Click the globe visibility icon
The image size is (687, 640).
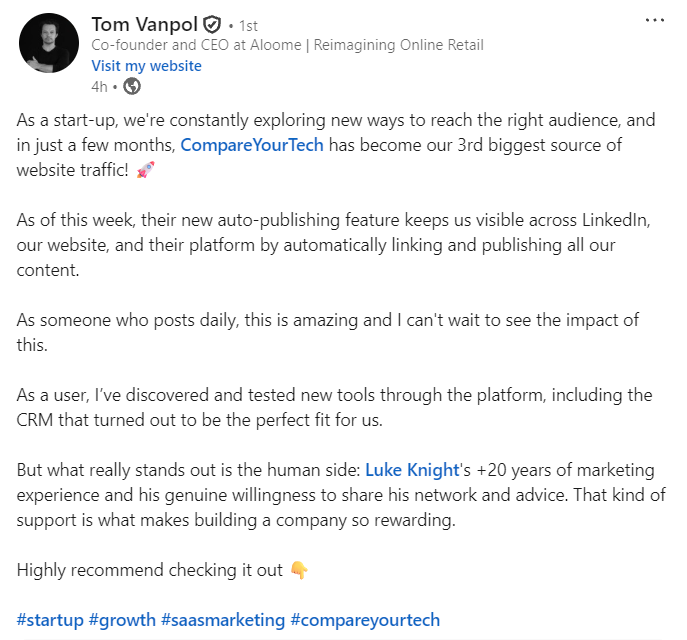pyautogui.click(x=133, y=86)
